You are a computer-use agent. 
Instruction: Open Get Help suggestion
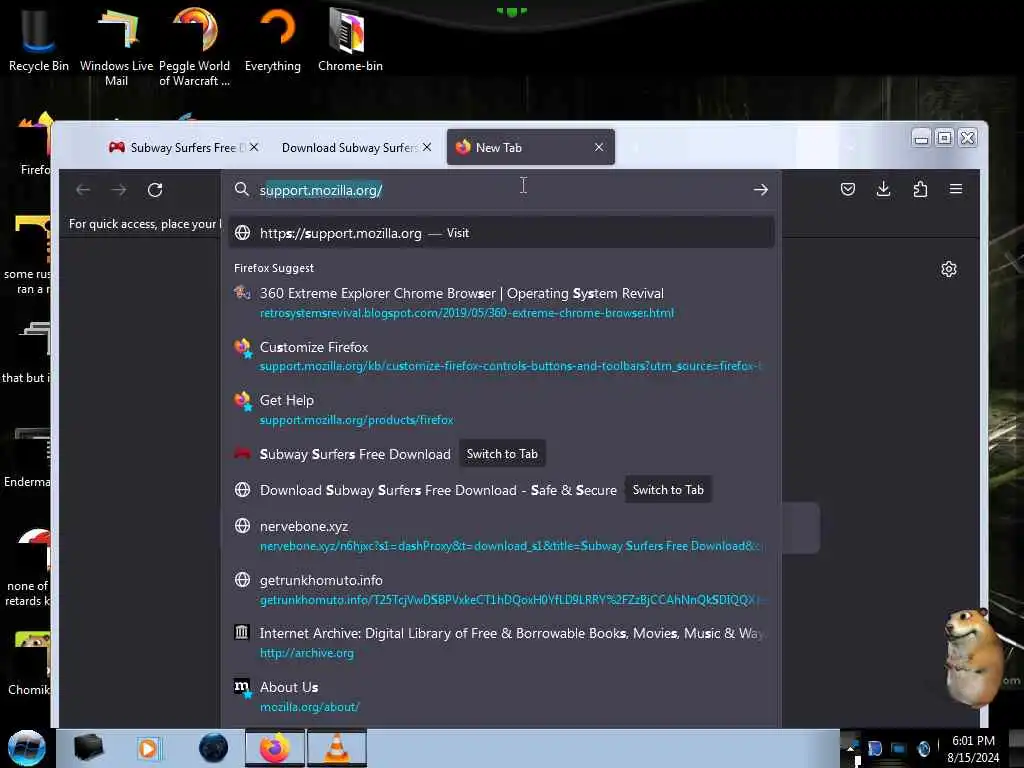(501, 409)
